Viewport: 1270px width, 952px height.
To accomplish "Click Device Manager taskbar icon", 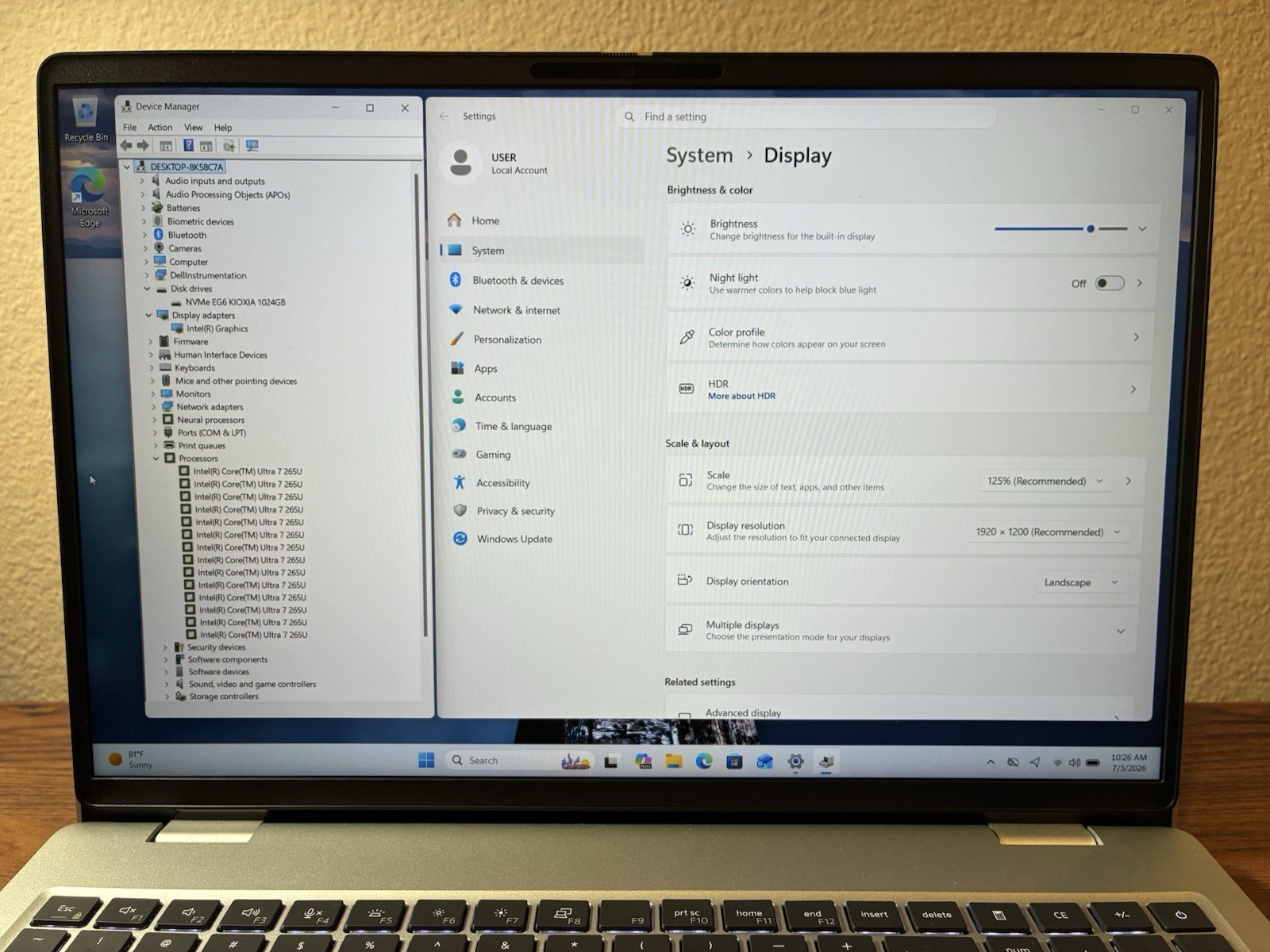I will 826,762.
